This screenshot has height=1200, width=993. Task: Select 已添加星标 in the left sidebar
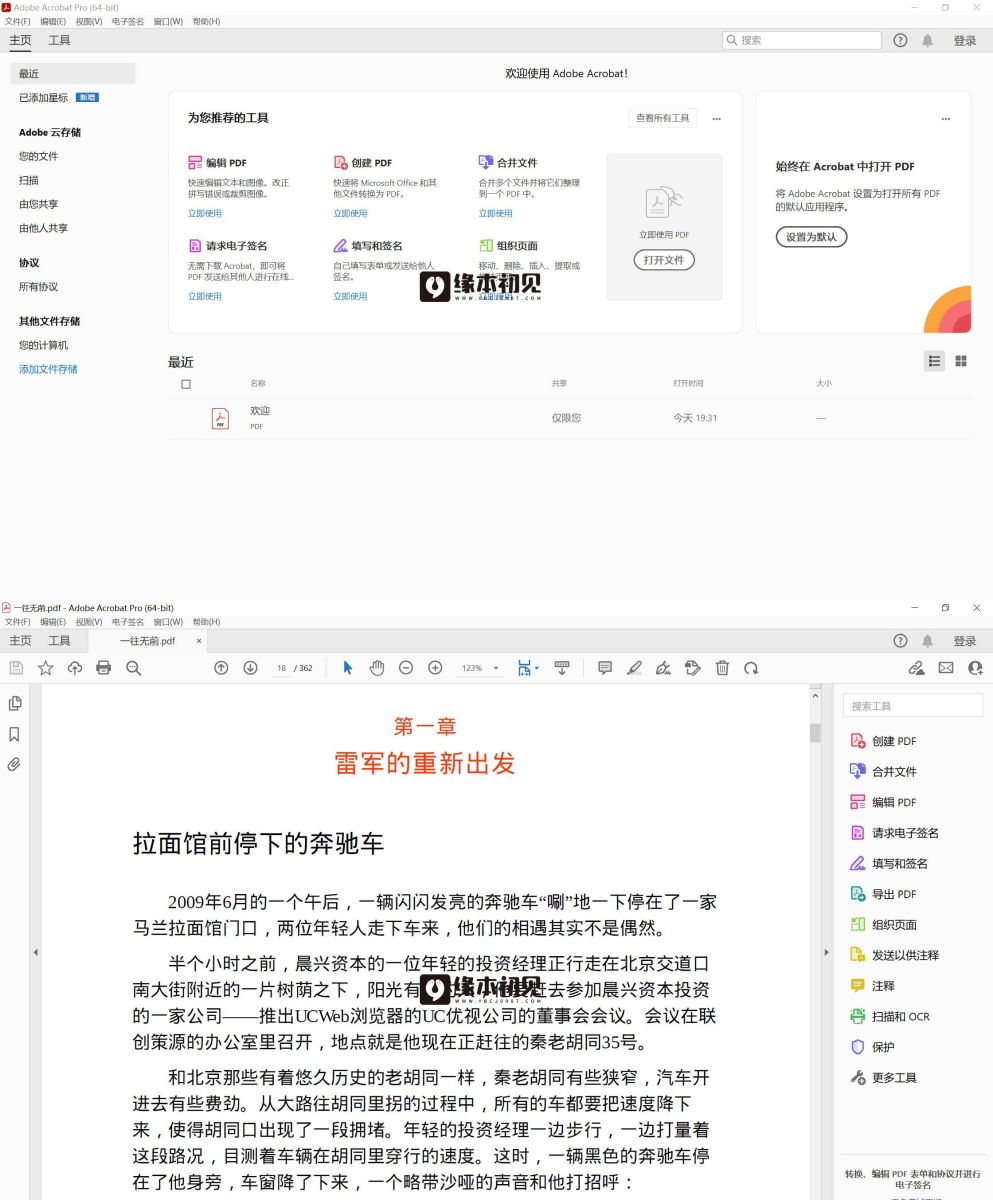(x=43, y=98)
